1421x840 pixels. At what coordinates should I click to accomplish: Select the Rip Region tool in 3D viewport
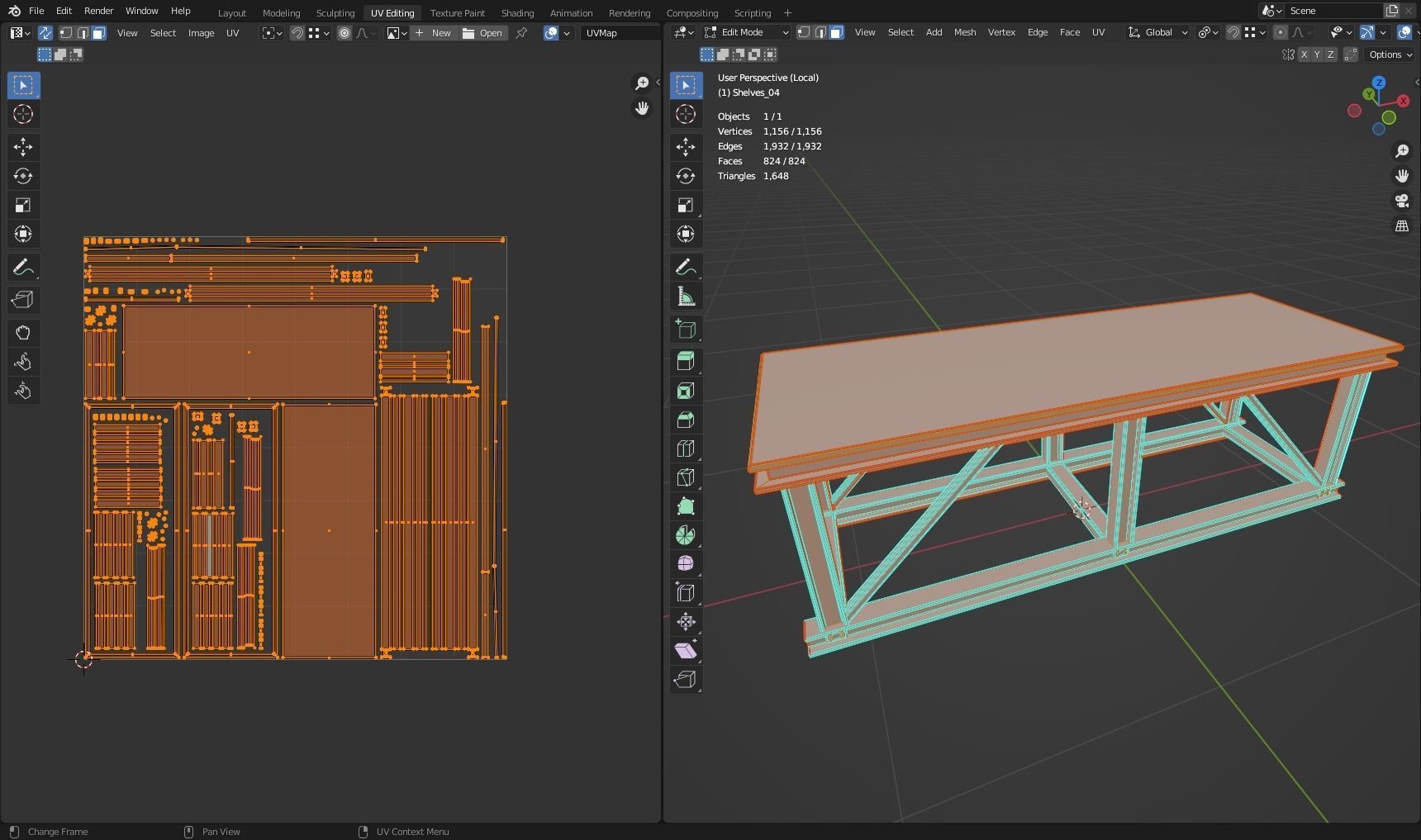coord(686,680)
